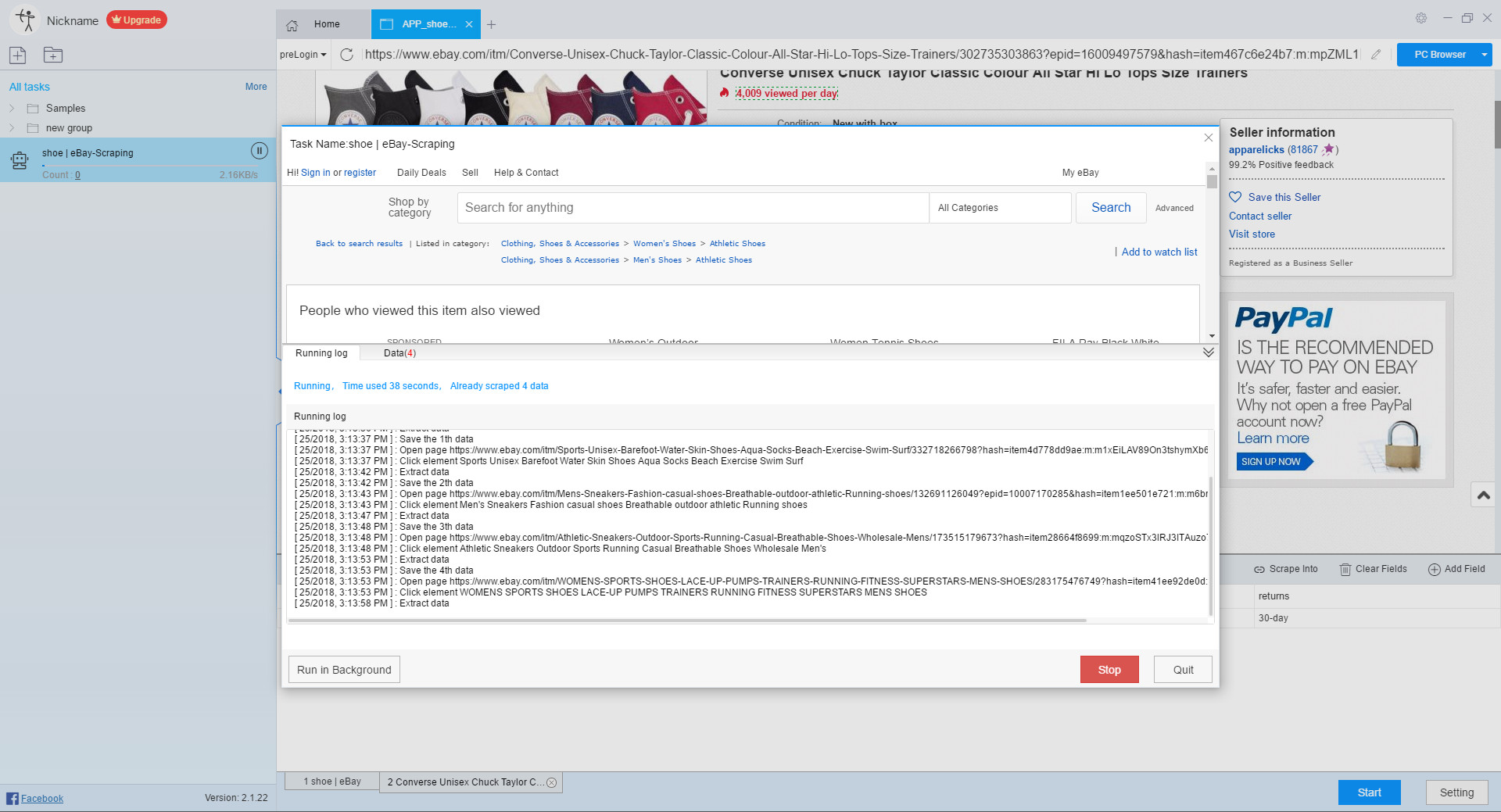Switch to the Data(4) tab
Viewport: 1501px width, 812px height.
pyautogui.click(x=399, y=353)
